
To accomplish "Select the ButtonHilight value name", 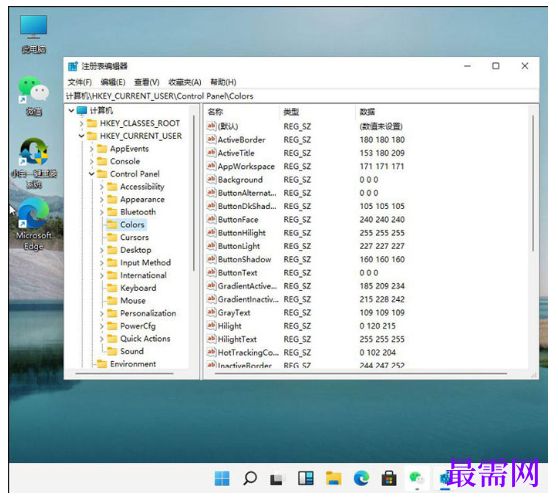I will (x=242, y=233).
